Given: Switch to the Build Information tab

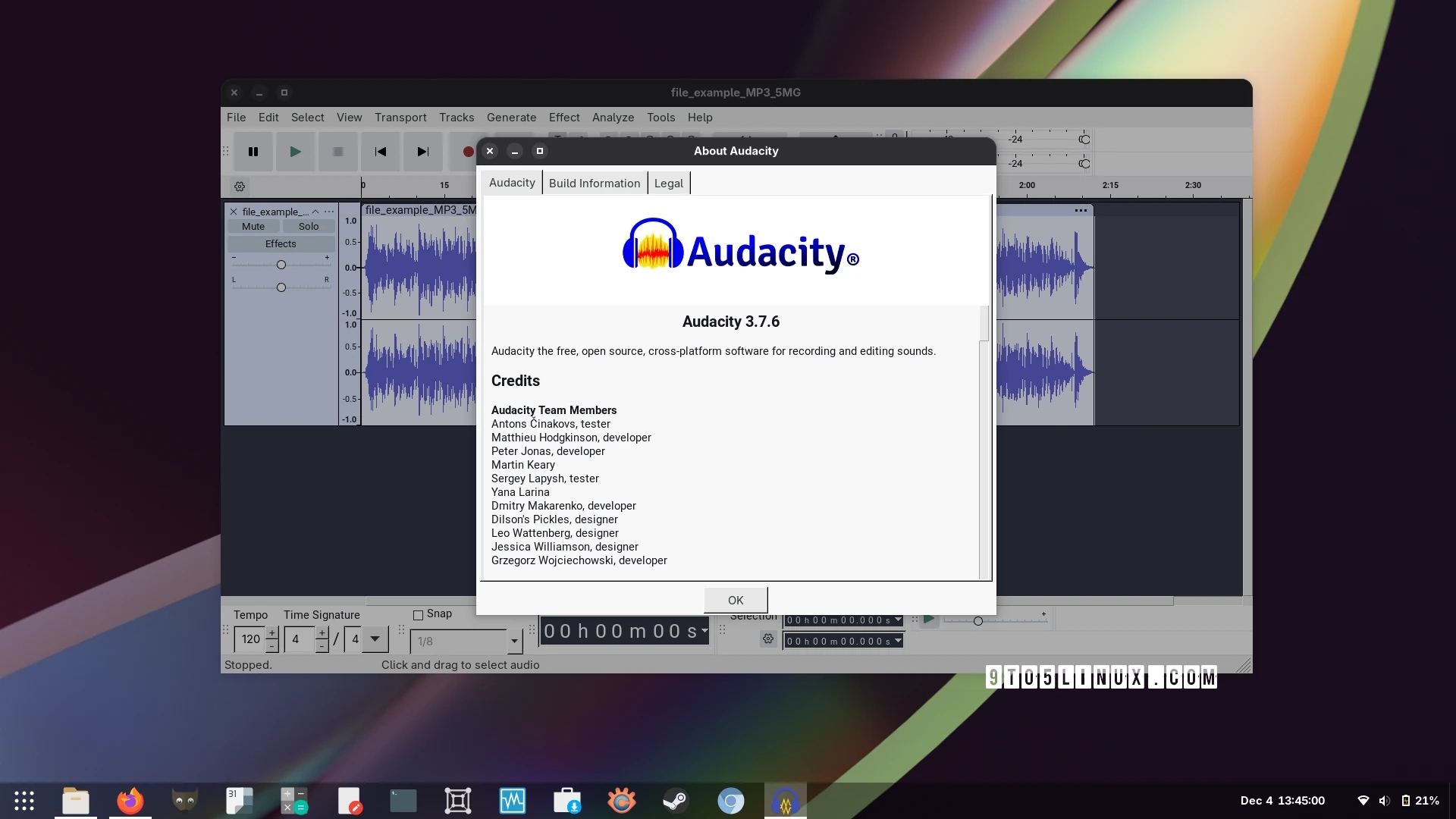Looking at the screenshot, I should (594, 183).
